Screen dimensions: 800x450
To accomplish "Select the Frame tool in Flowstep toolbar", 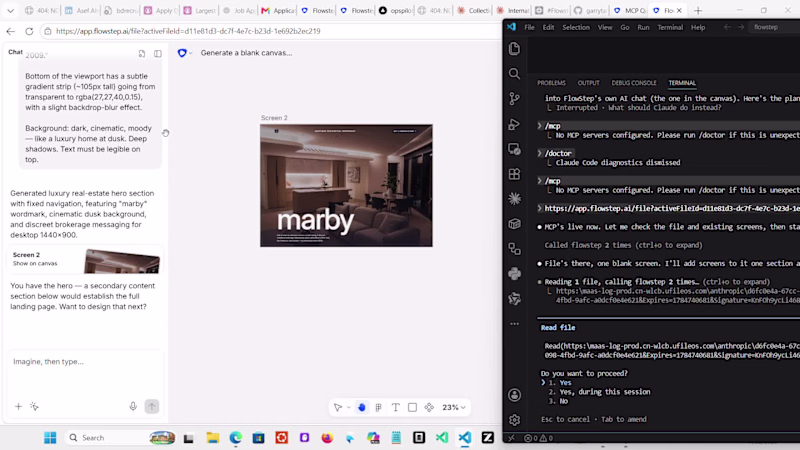I will click(379, 407).
